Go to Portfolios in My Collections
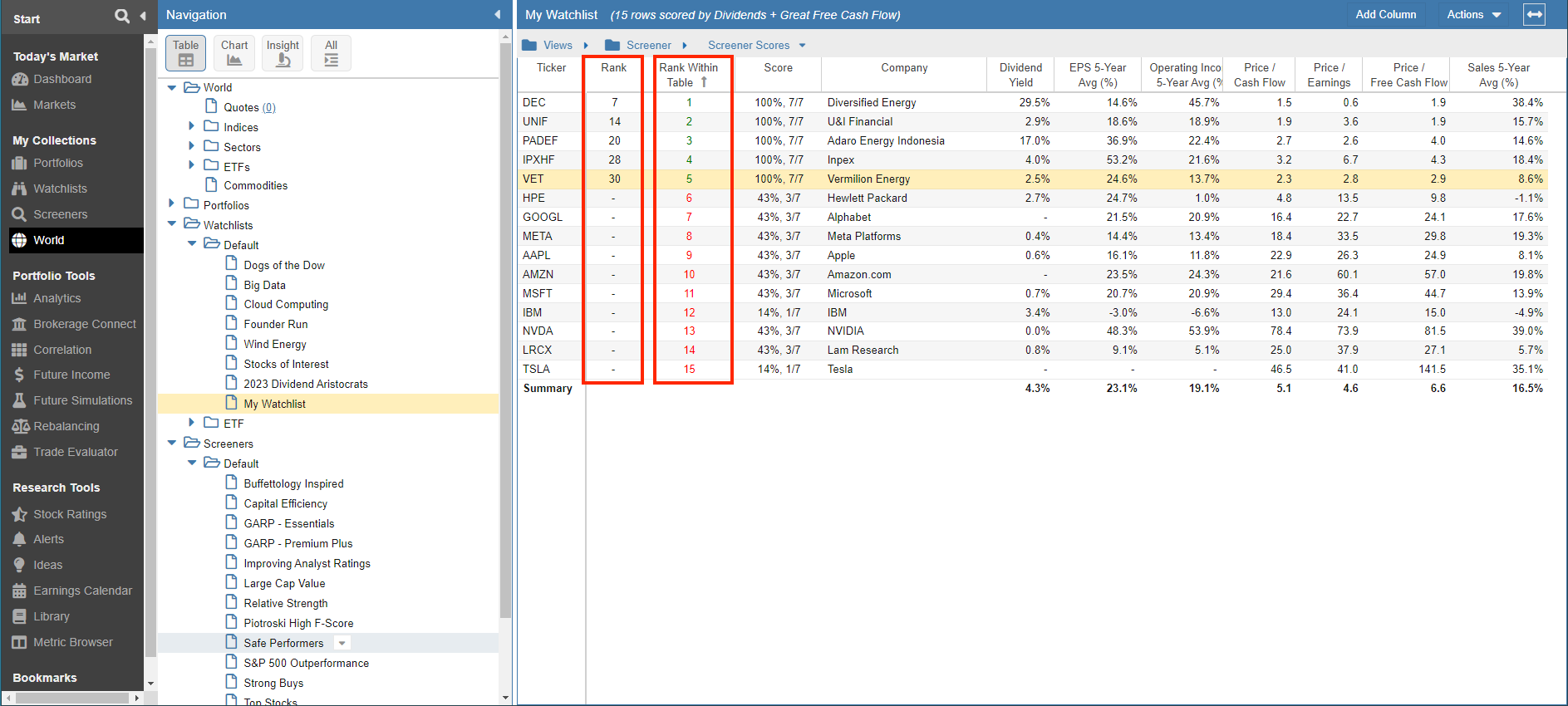 tap(58, 163)
